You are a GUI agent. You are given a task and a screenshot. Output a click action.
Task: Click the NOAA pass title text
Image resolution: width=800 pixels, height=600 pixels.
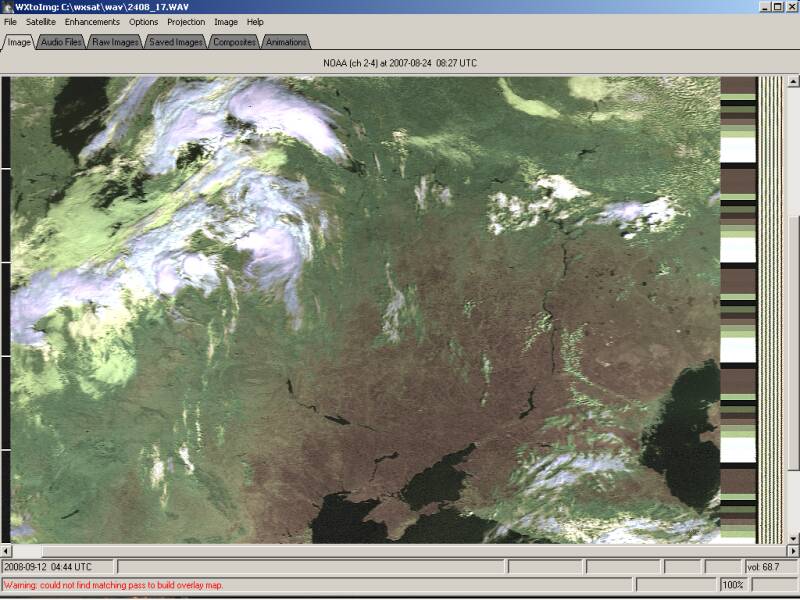[x=400, y=63]
